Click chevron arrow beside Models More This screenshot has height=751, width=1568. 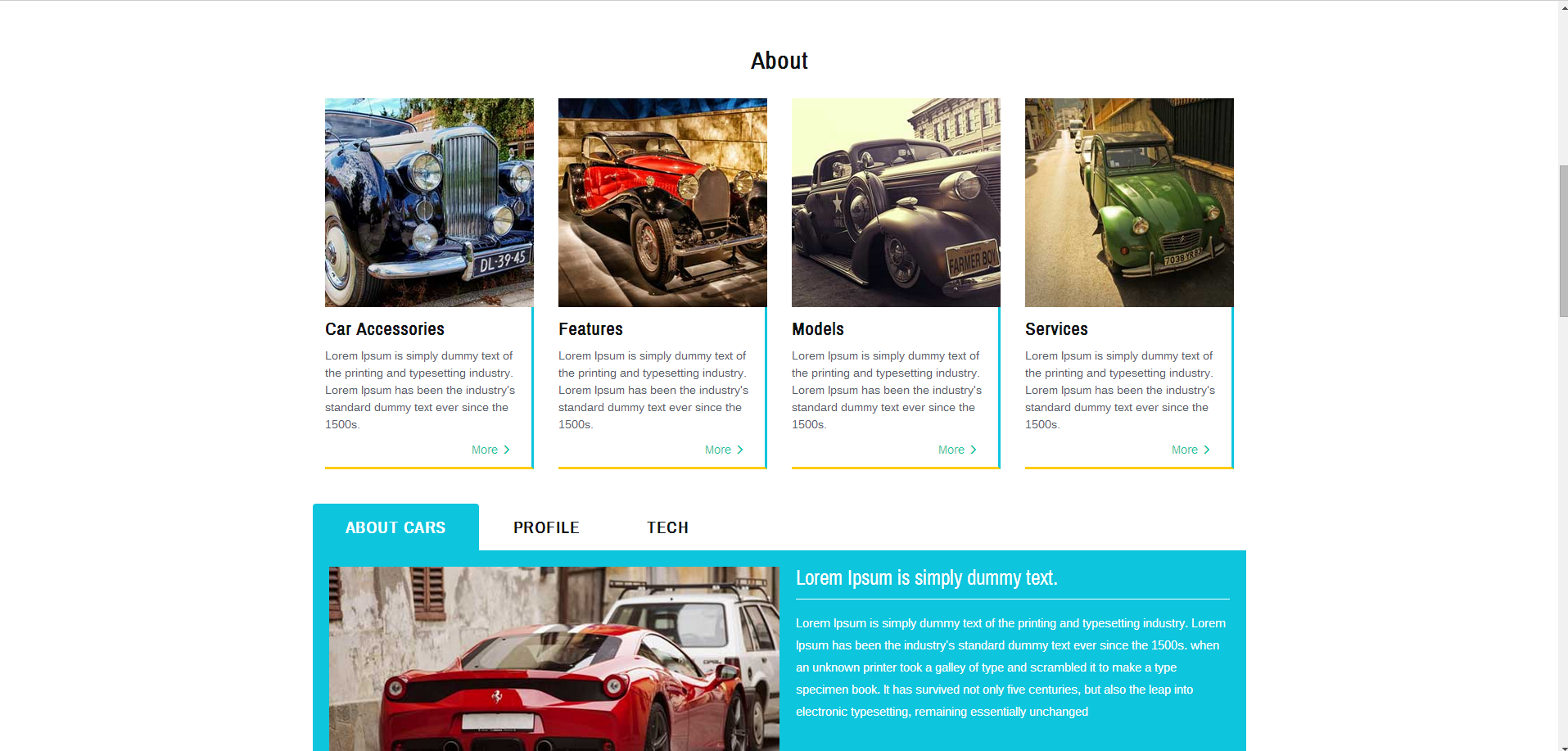(974, 450)
